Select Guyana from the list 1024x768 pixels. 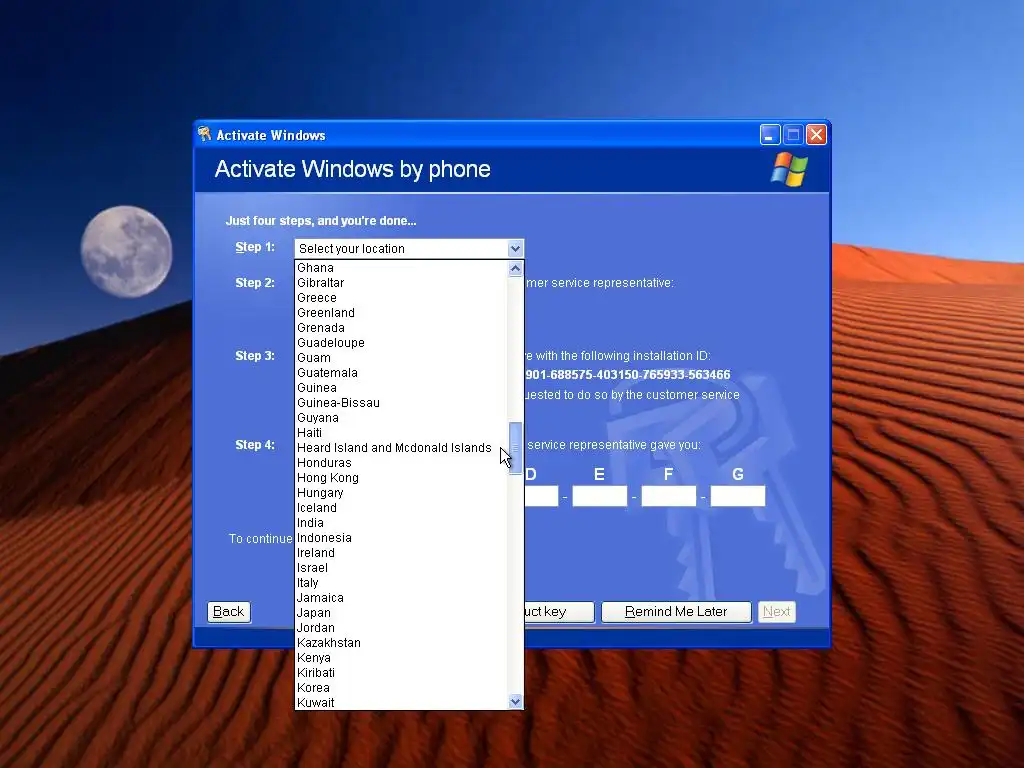[401, 418]
